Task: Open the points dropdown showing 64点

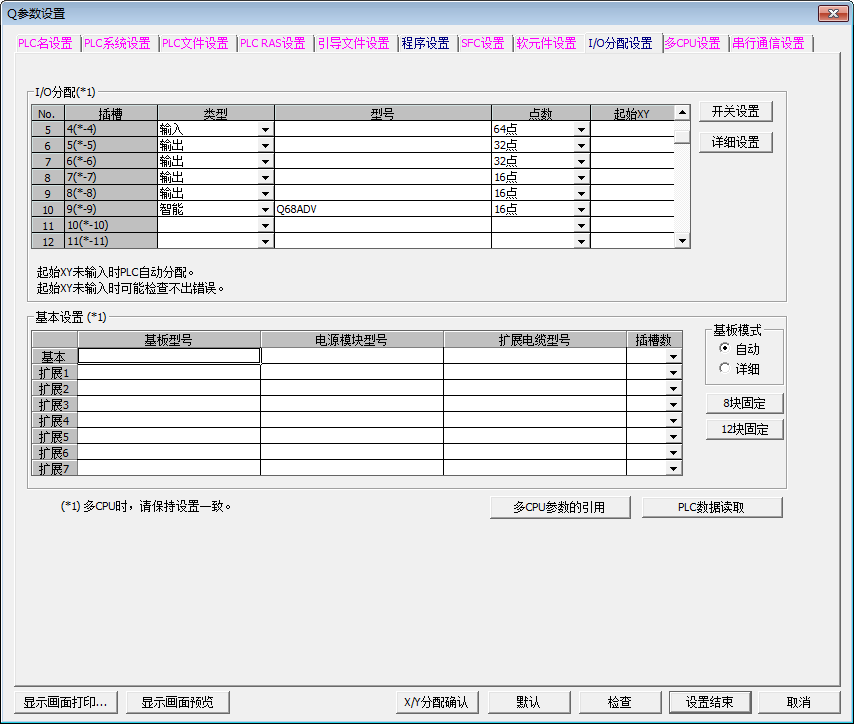Action: 581,129
